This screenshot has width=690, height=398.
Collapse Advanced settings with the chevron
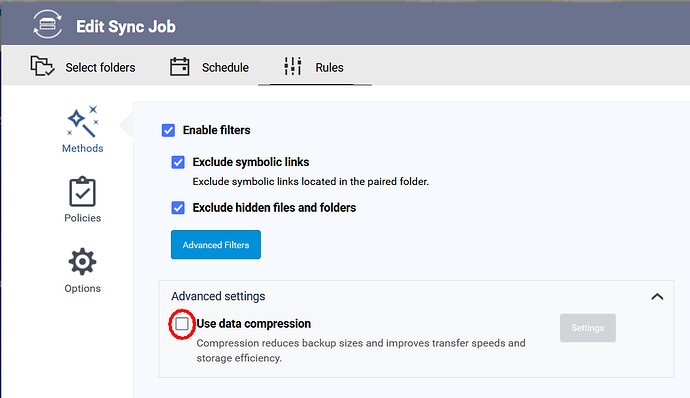pos(657,297)
